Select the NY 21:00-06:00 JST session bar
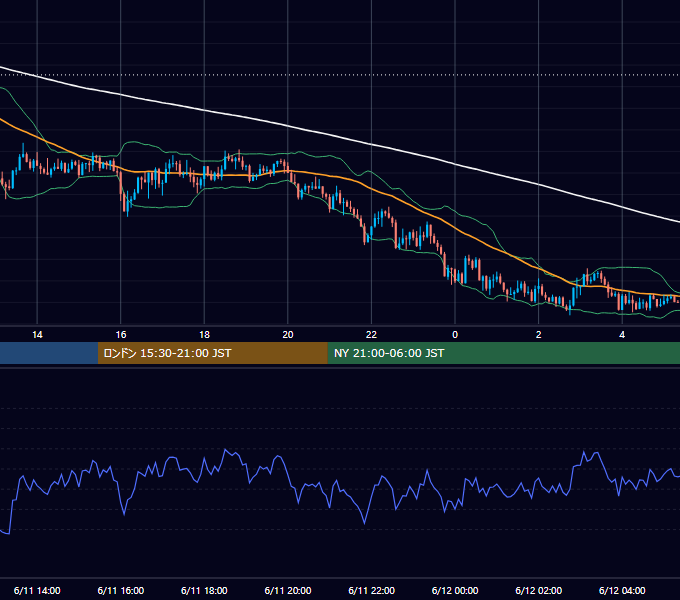680x600 pixels. pyautogui.click(x=503, y=353)
